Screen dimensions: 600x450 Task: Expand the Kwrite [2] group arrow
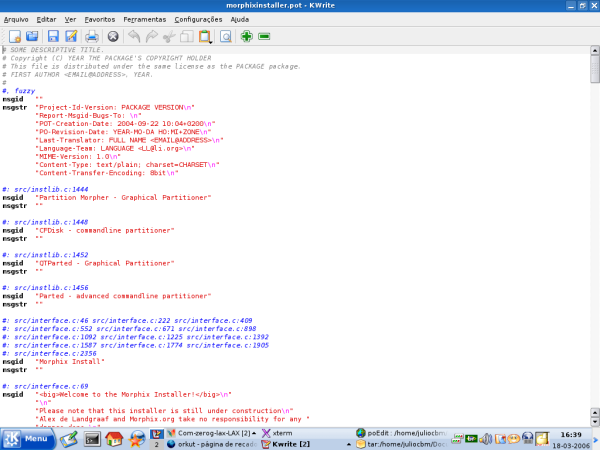pyautogui.click(x=349, y=444)
